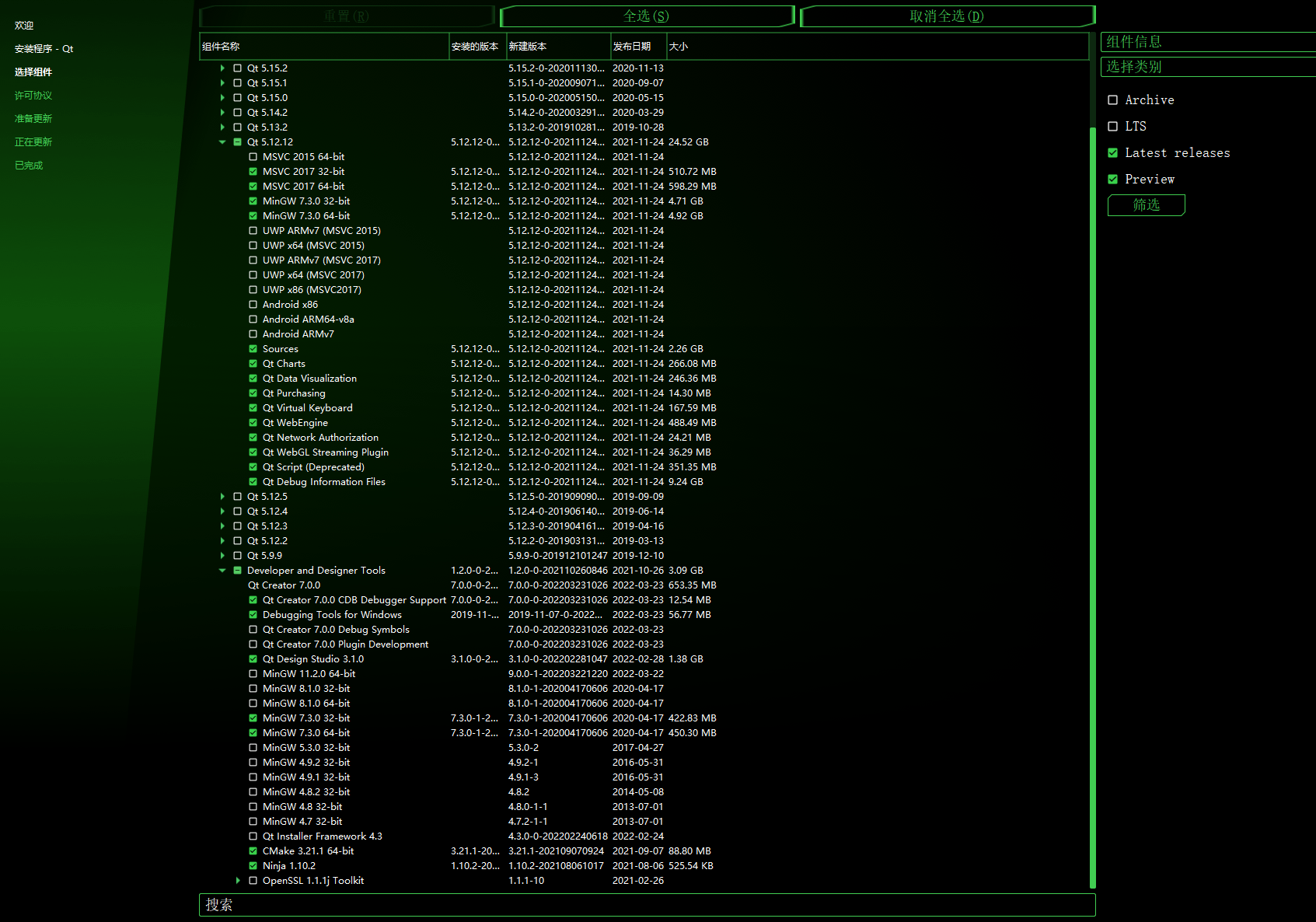The width and height of the screenshot is (1316, 922).
Task: Click the 全选 (S) select all button
Action: [x=646, y=16]
